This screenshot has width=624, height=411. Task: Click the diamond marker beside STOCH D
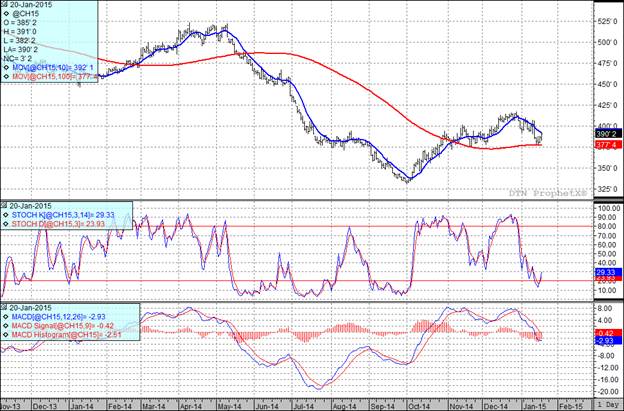(6, 224)
